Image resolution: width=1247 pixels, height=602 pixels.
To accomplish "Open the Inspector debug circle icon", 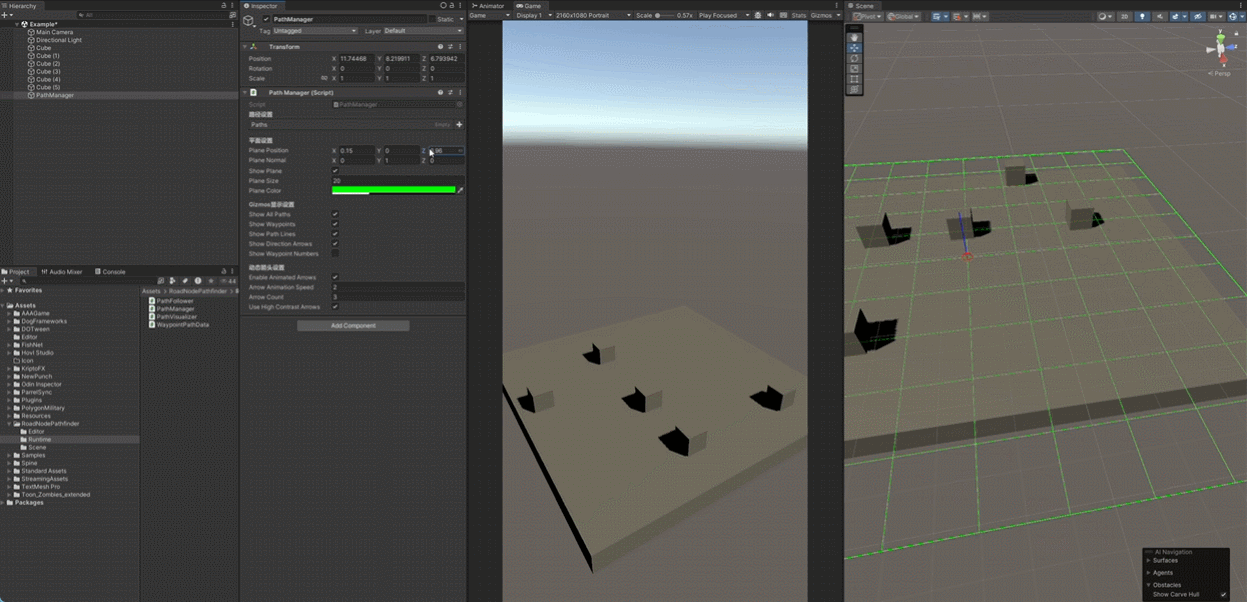I will pos(443,5).
